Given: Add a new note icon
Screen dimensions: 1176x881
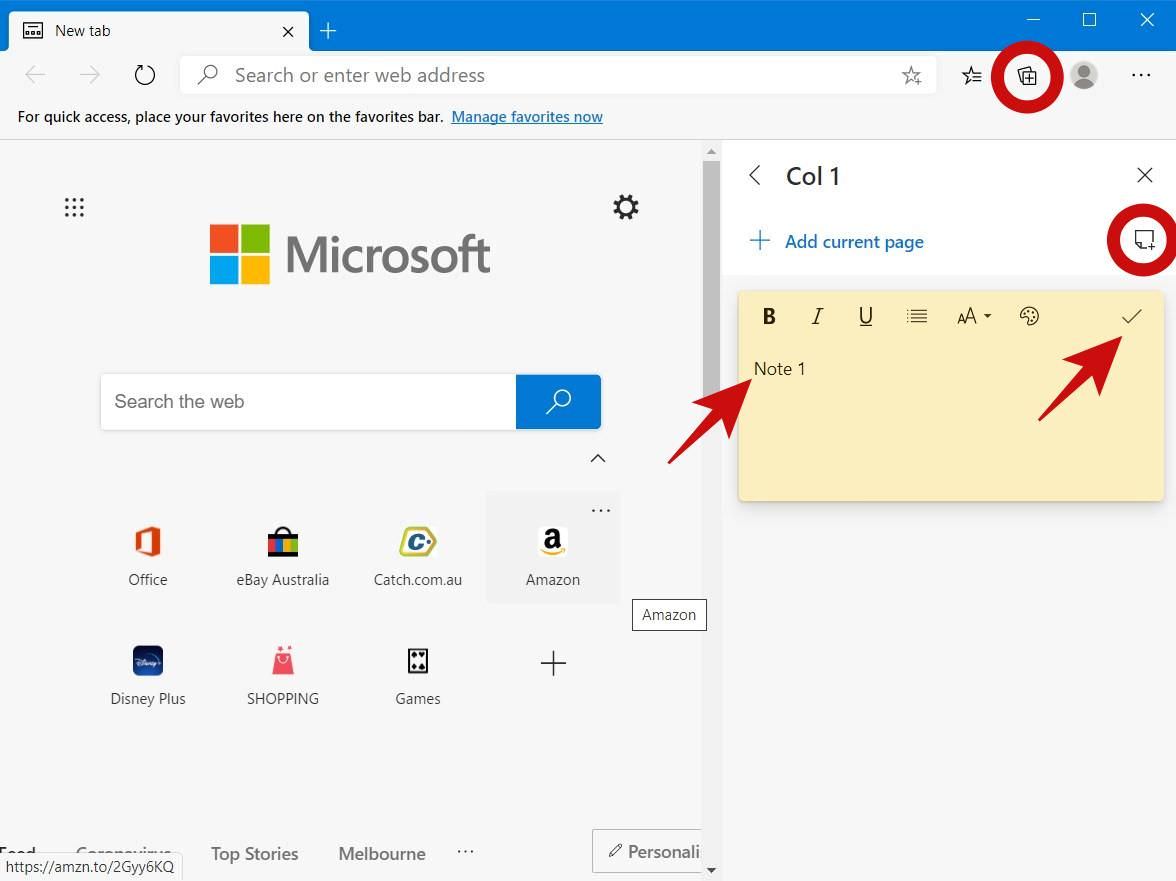Looking at the screenshot, I should (x=1144, y=240).
